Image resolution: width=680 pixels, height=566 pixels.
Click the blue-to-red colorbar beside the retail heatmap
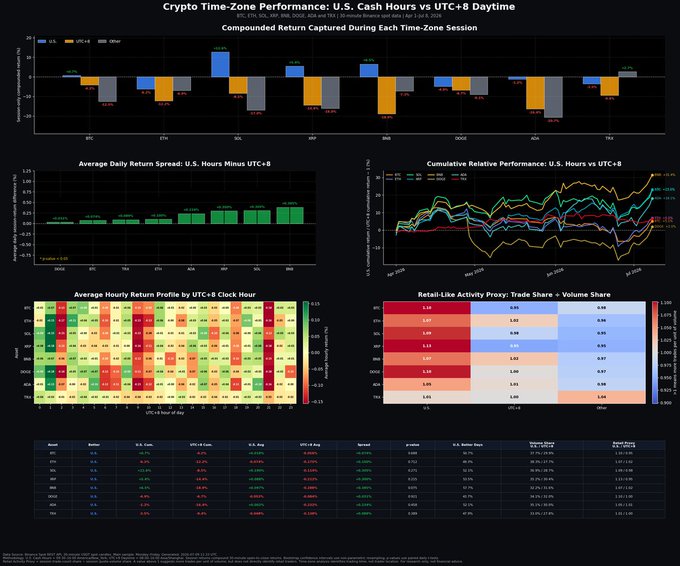click(655, 353)
